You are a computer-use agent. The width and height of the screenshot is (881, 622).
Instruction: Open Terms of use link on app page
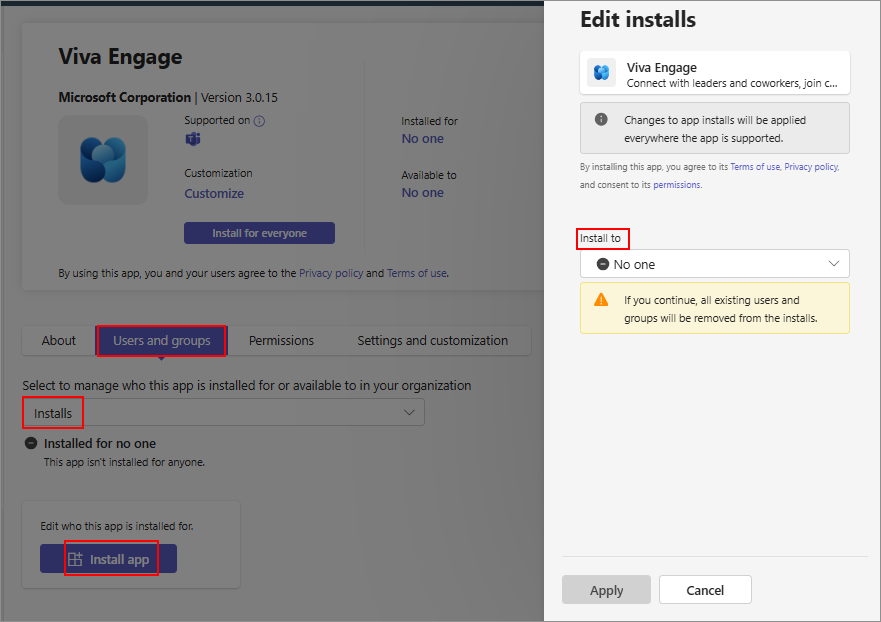click(417, 273)
